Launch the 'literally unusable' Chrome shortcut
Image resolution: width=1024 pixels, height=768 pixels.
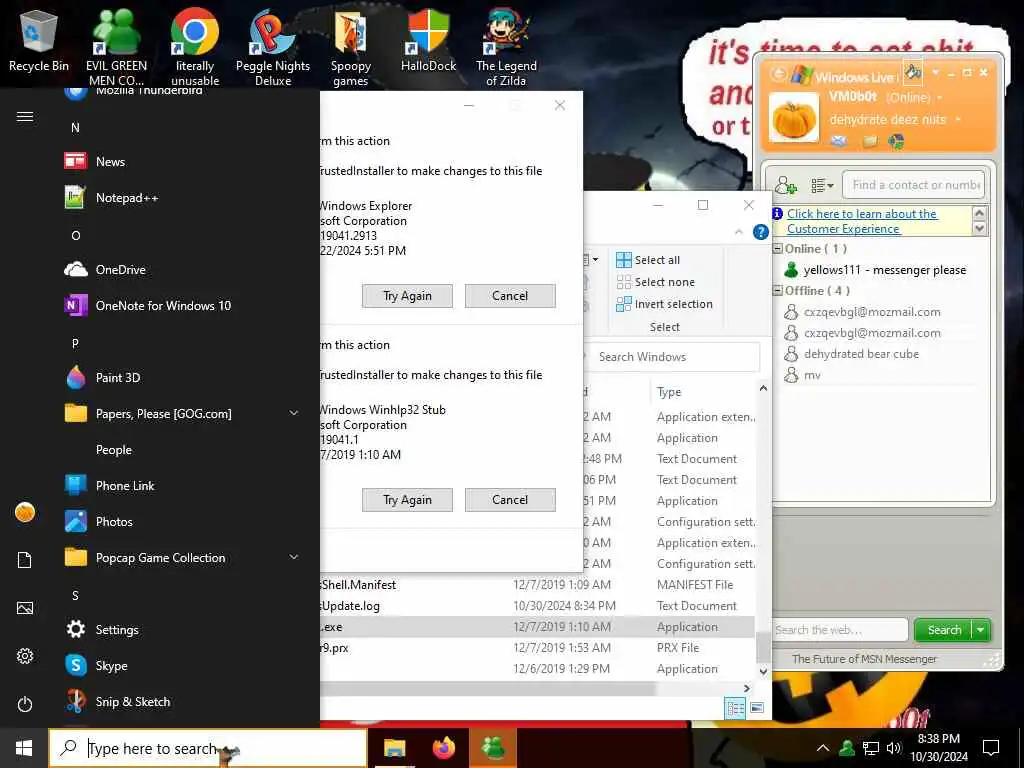[195, 46]
